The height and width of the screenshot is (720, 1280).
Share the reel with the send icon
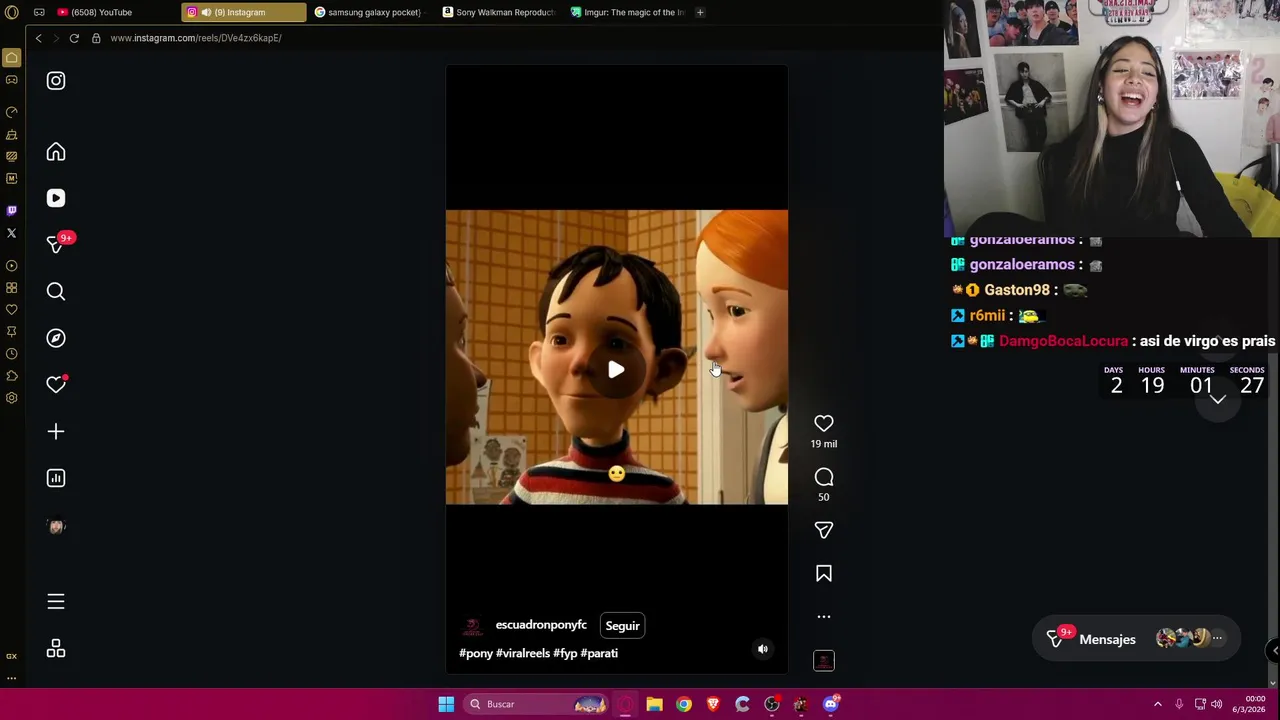tap(824, 530)
